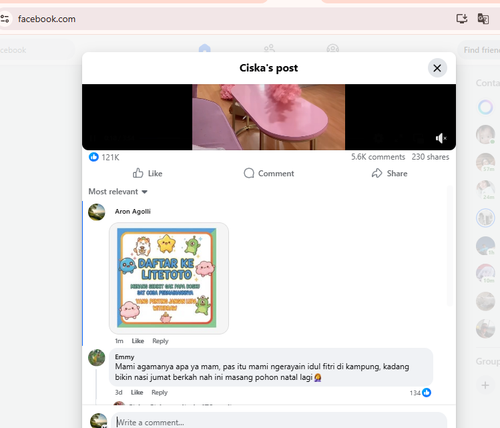This screenshot has width=500, height=428.
Task: Click Aron Agolli's avatar picture
Action: (x=97, y=212)
